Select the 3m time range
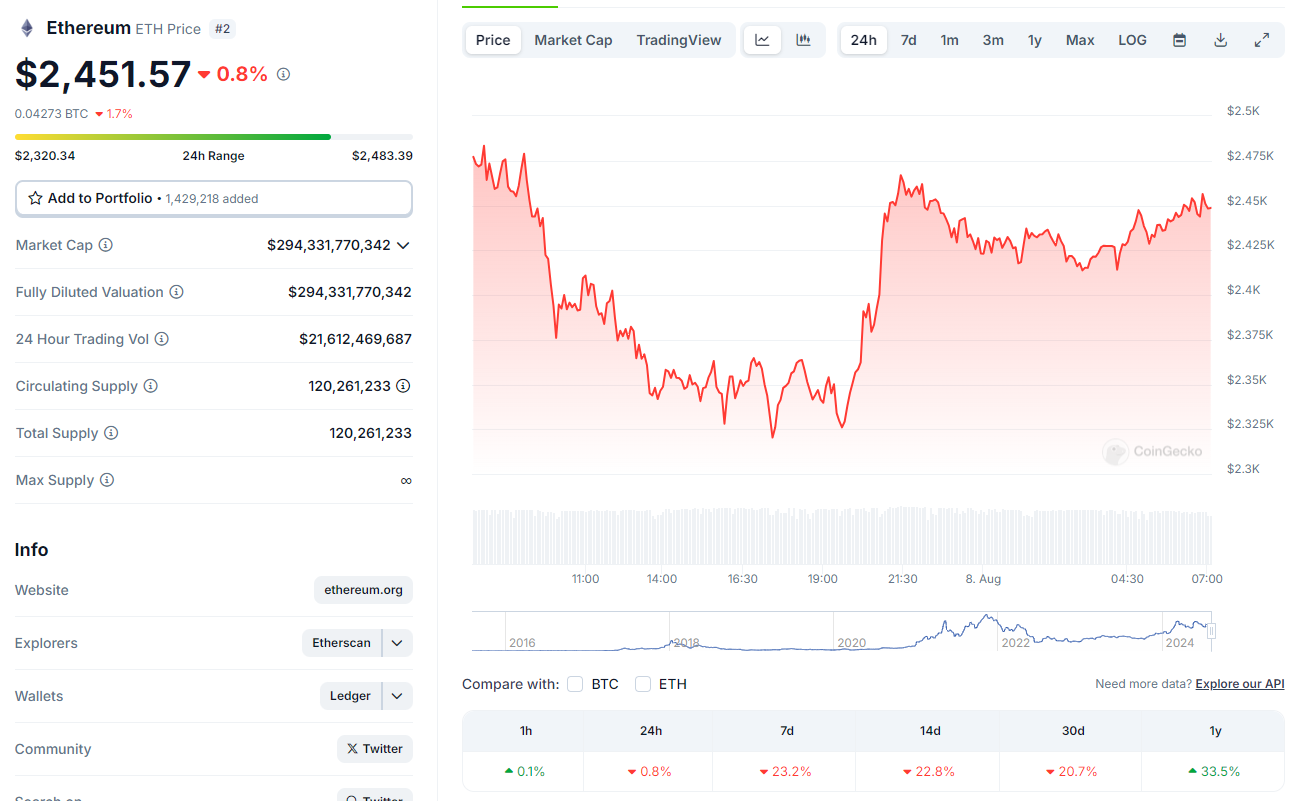Viewport: 1290px width, 801px height. (993, 40)
